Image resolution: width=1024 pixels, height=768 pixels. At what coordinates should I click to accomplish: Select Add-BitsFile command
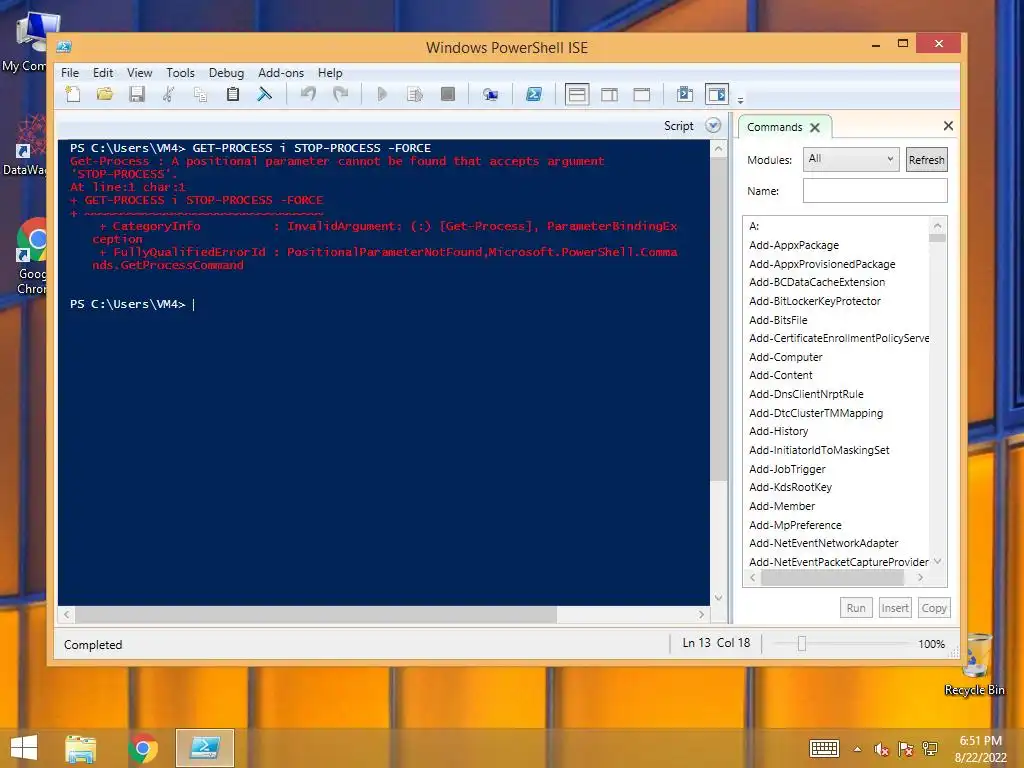tap(778, 320)
